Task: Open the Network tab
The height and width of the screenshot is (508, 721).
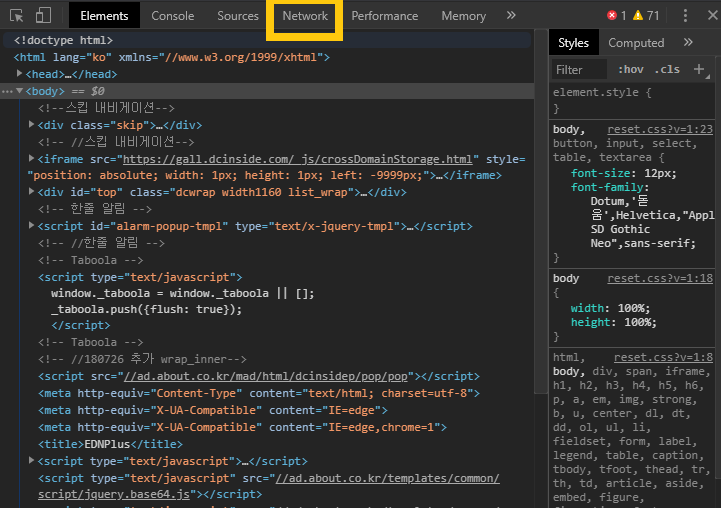Action: [x=305, y=16]
